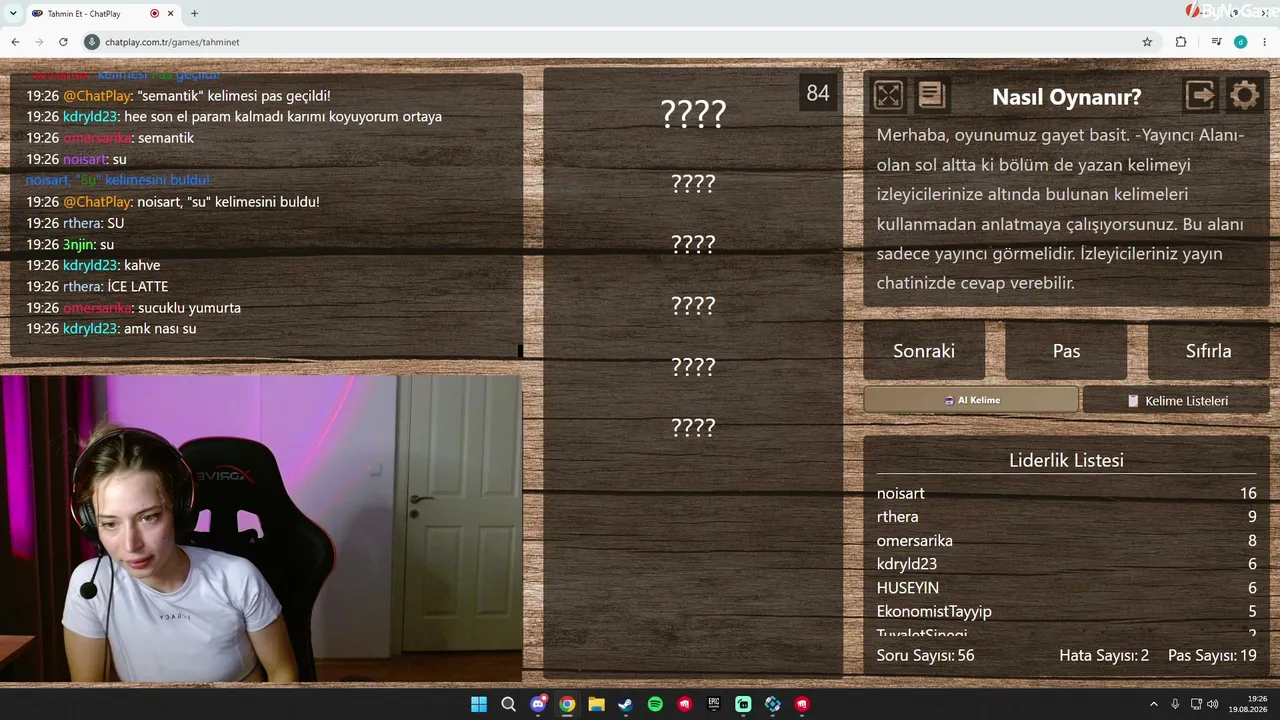Go back with the browser back arrow
The image size is (1280, 720).
pos(15,42)
